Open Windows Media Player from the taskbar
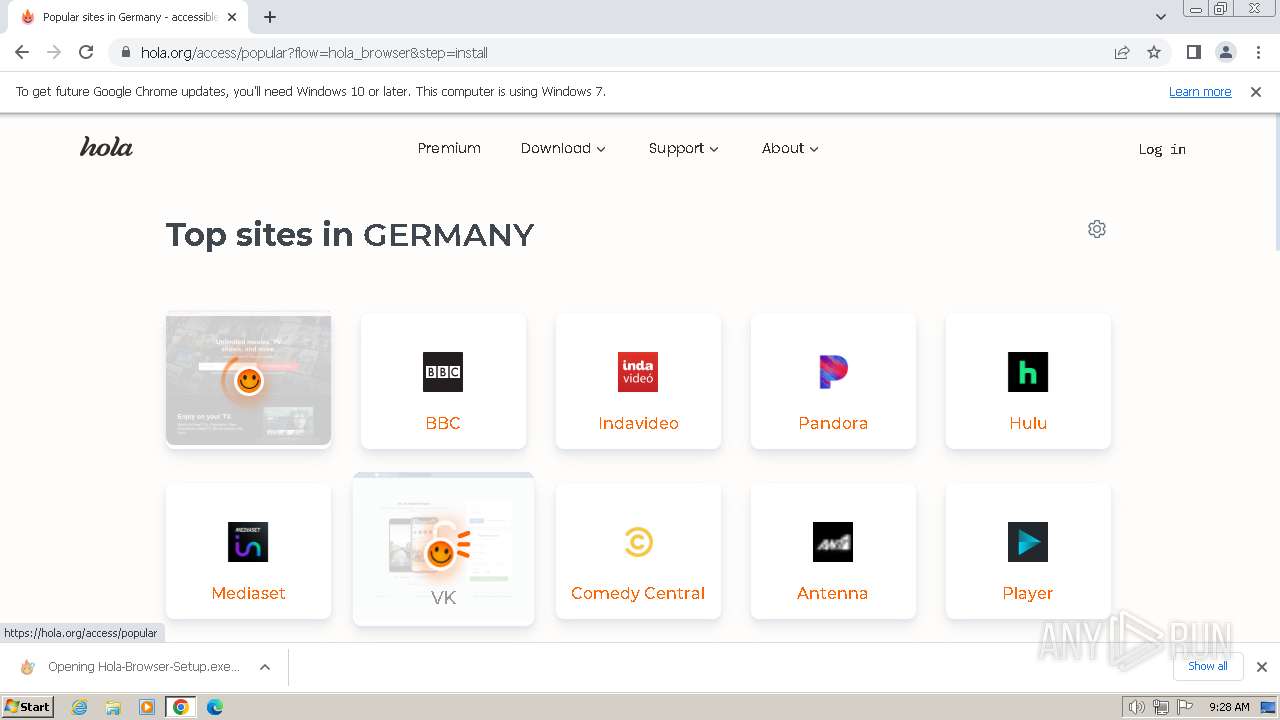Screen dimensions: 1280x720 pos(147,707)
